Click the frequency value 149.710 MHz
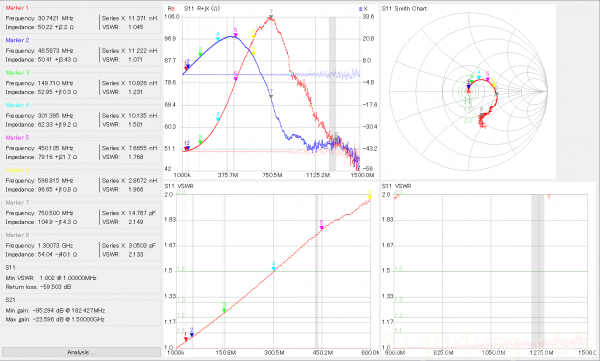This screenshot has height=361, width=600. point(55,83)
